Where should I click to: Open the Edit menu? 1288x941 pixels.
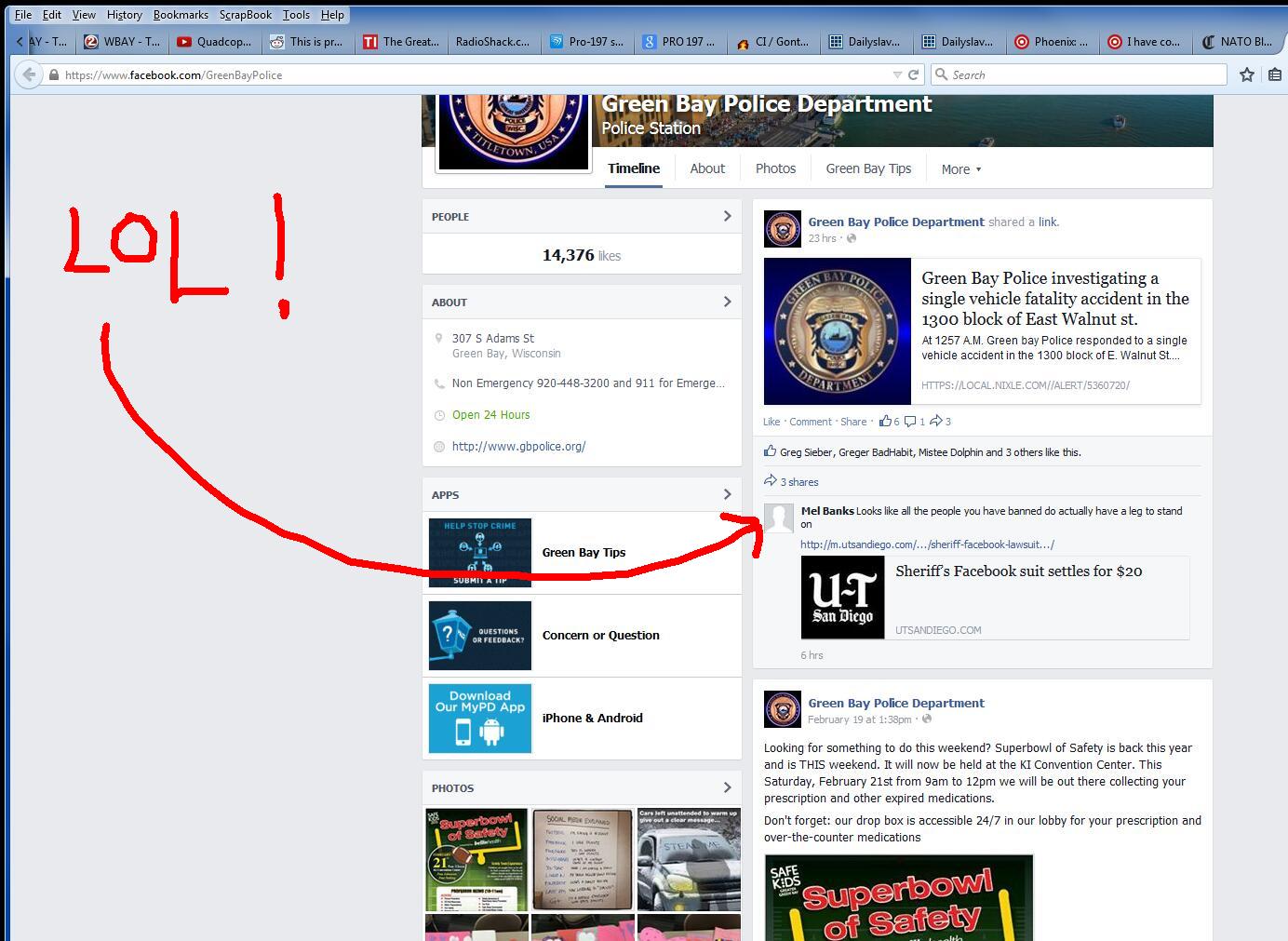52,15
